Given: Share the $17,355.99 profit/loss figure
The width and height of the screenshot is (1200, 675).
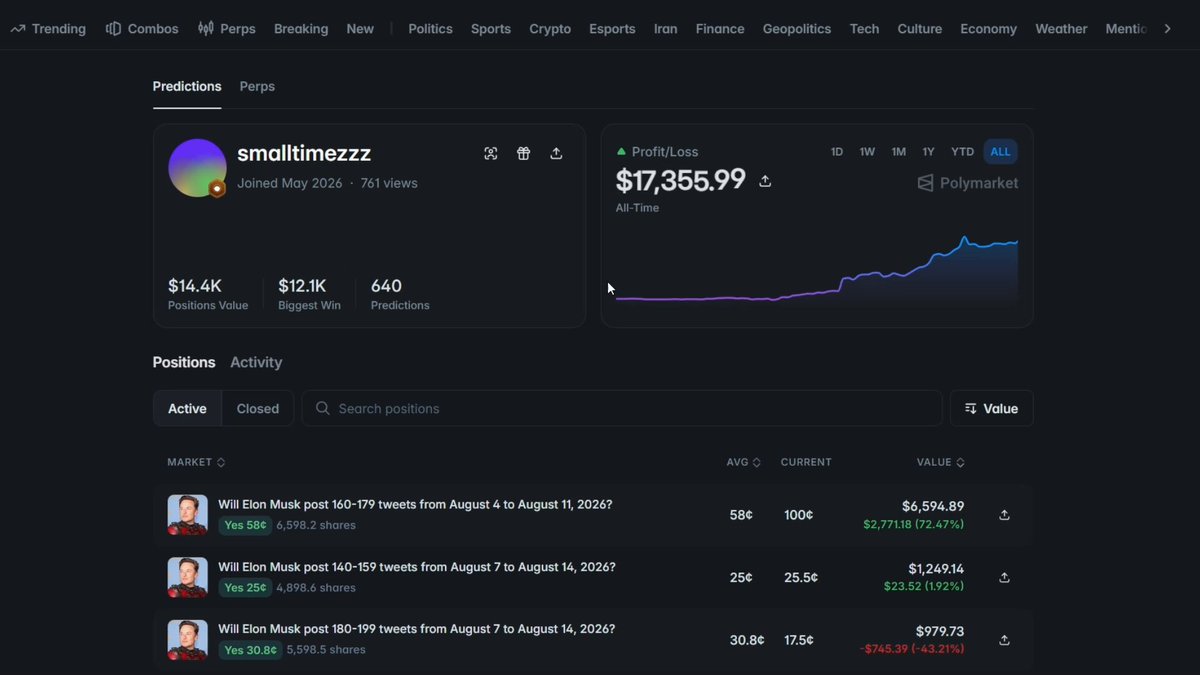Looking at the screenshot, I should pyautogui.click(x=765, y=181).
